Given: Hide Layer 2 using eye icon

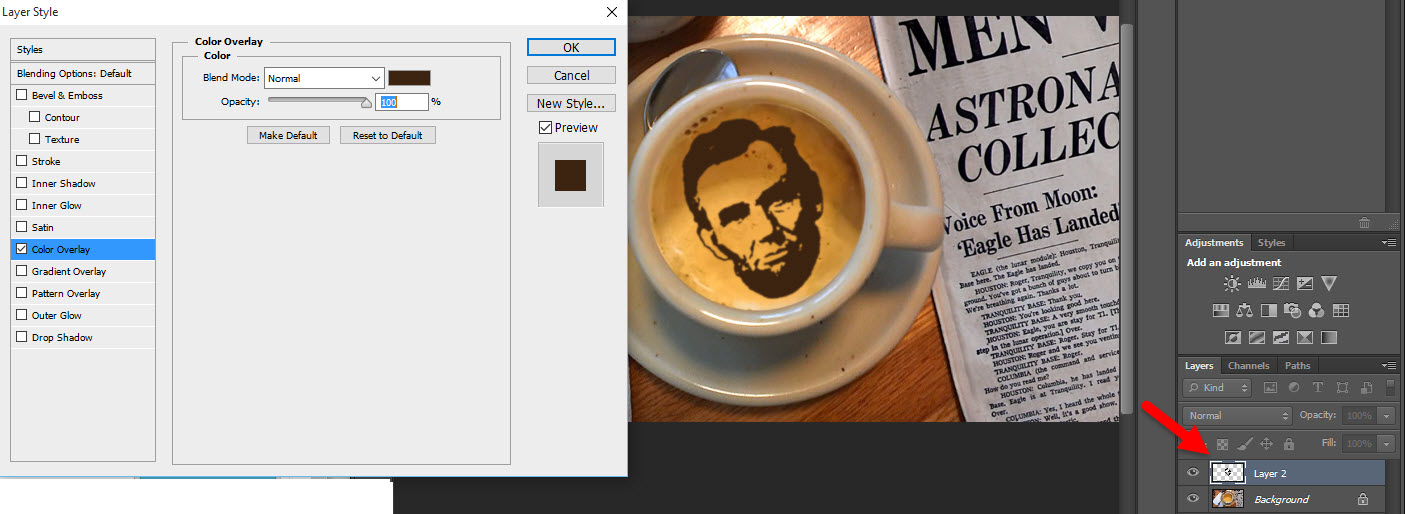Looking at the screenshot, I should (x=1193, y=473).
